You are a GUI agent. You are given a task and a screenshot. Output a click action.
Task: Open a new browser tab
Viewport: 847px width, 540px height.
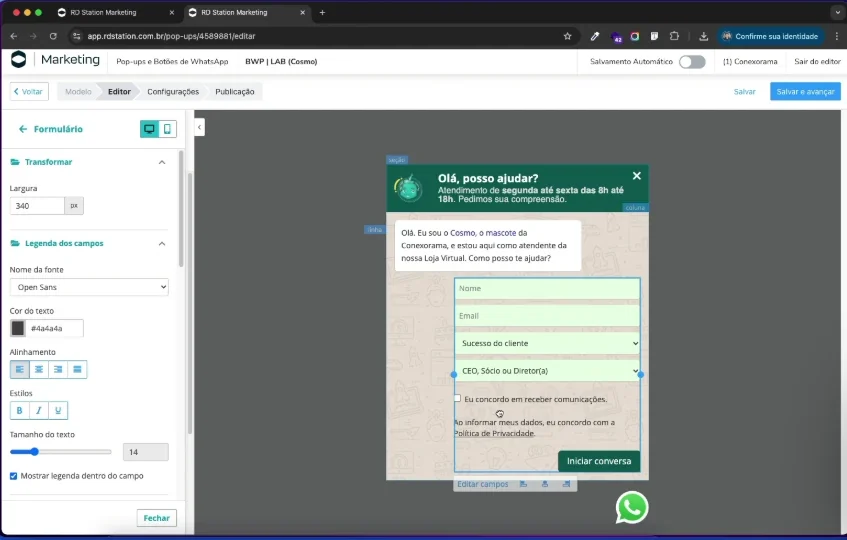(322, 12)
